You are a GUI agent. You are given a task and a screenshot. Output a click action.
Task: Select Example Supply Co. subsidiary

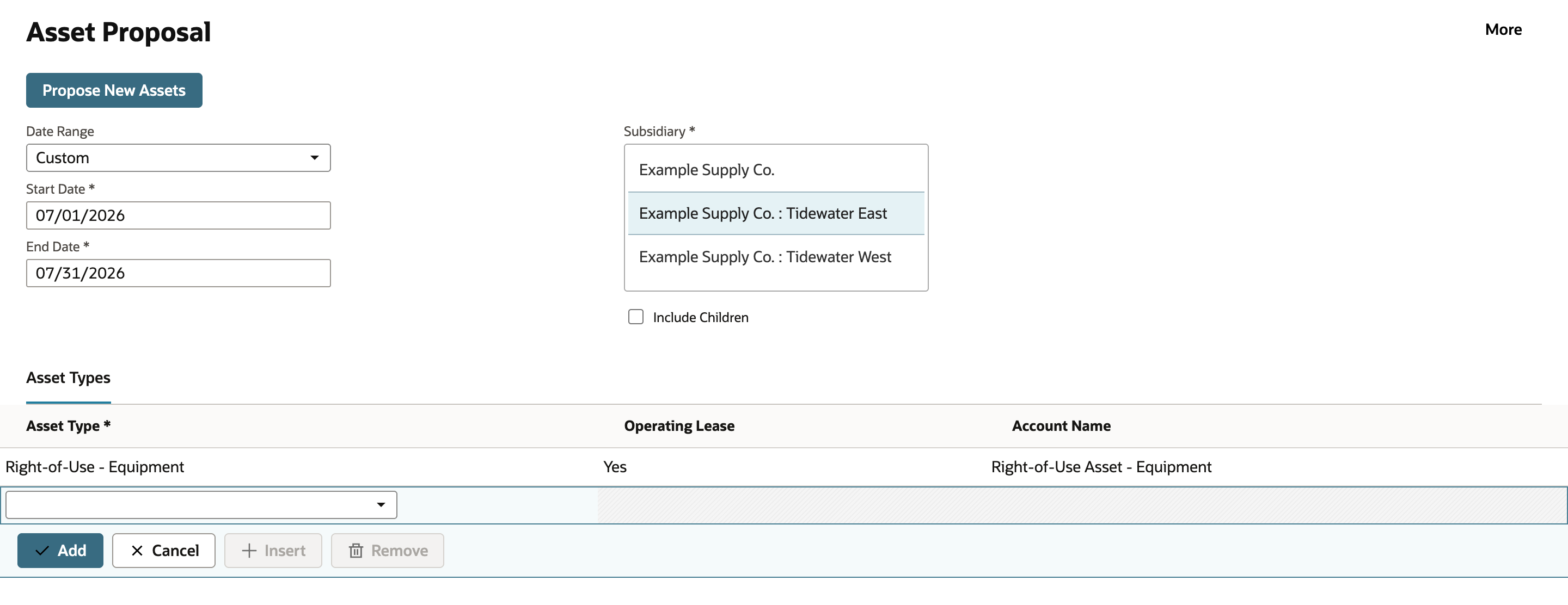click(775, 170)
